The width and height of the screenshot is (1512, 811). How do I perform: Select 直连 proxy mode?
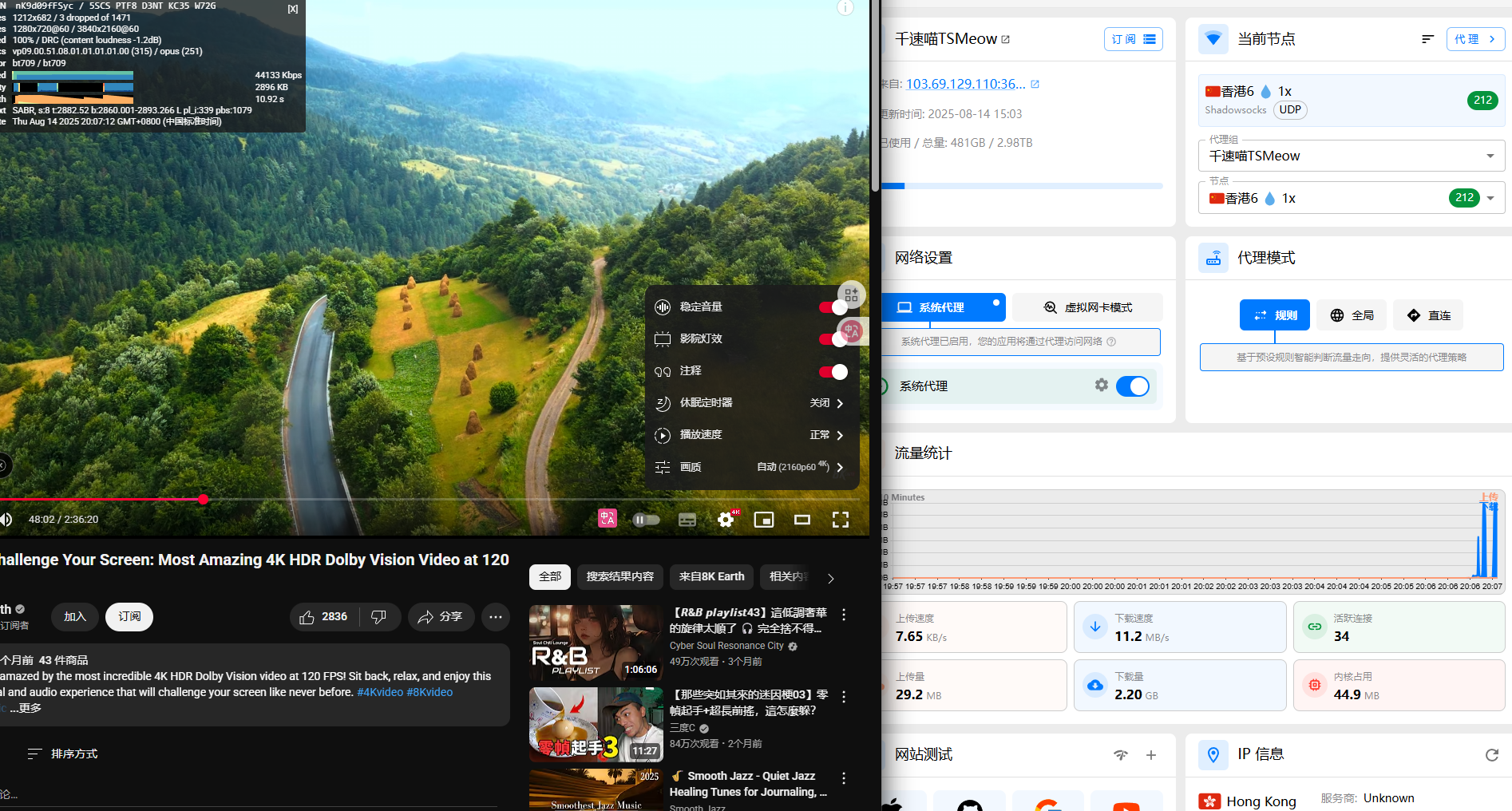[x=1429, y=315]
